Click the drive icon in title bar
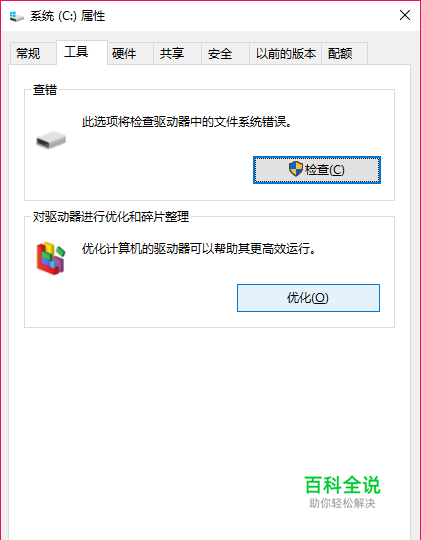Viewport: 421px width, 540px height. coord(17,16)
